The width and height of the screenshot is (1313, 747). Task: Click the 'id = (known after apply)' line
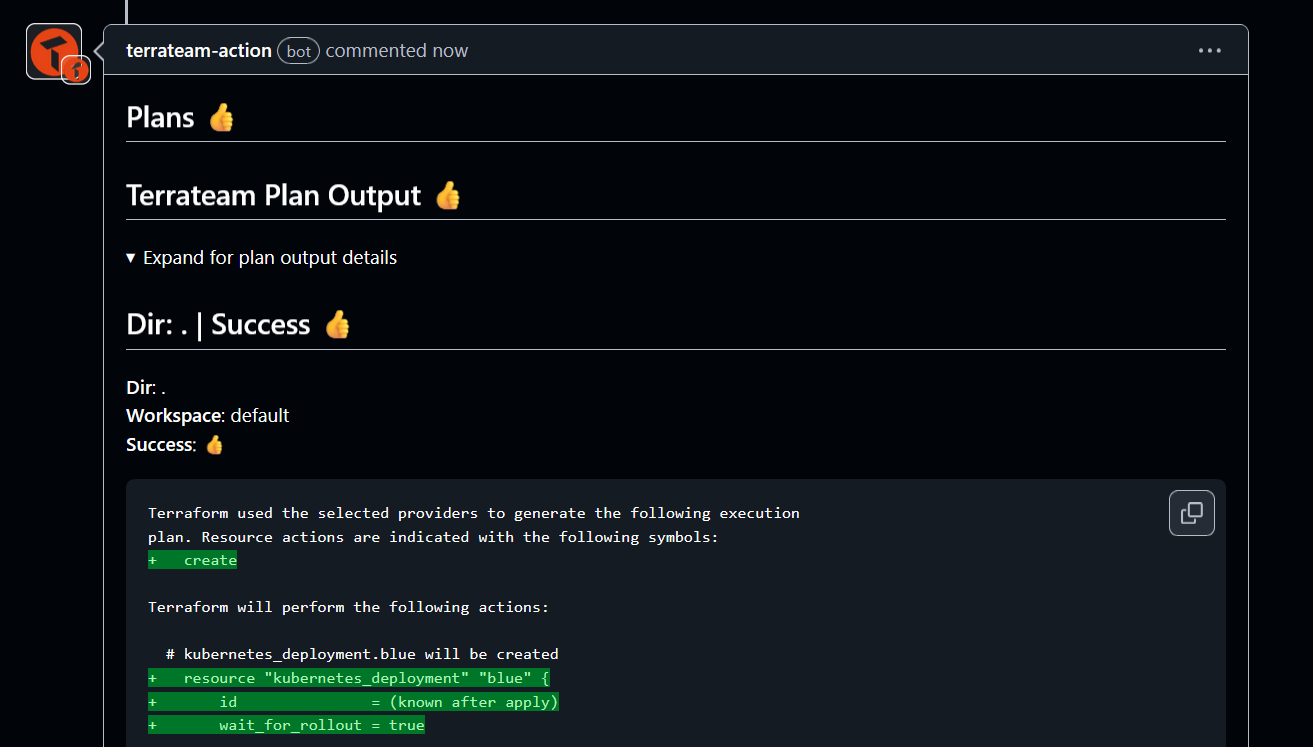point(353,702)
